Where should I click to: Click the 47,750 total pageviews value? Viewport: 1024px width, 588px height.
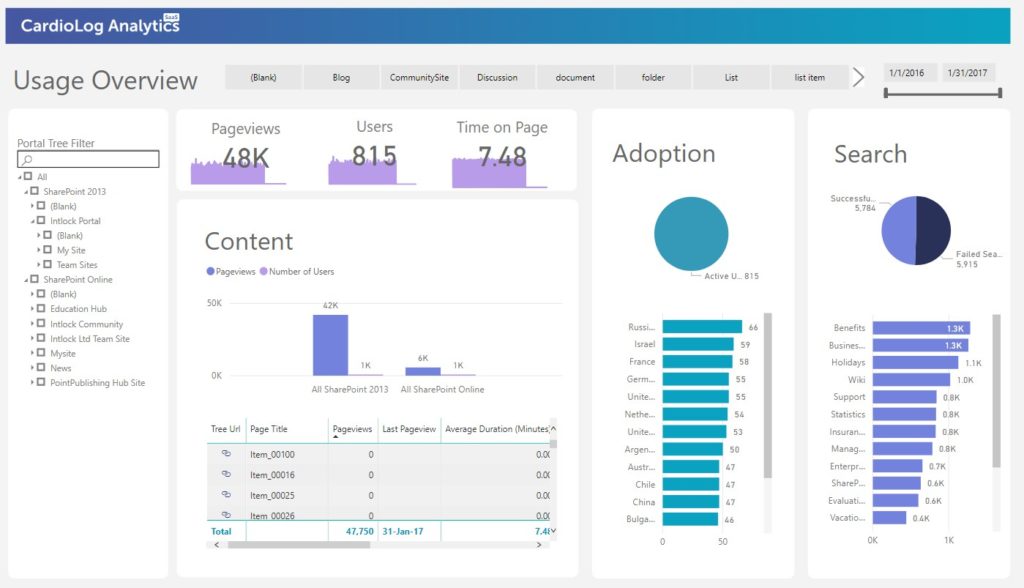pos(359,531)
